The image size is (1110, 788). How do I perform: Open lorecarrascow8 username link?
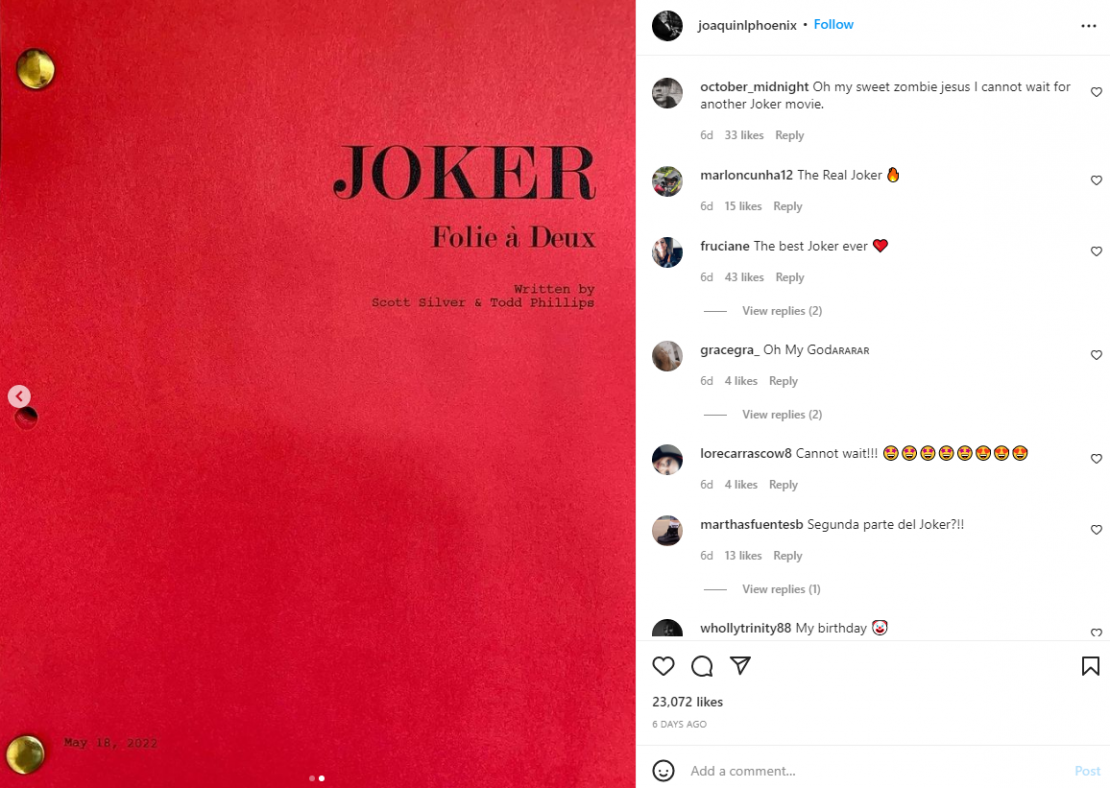coord(745,453)
